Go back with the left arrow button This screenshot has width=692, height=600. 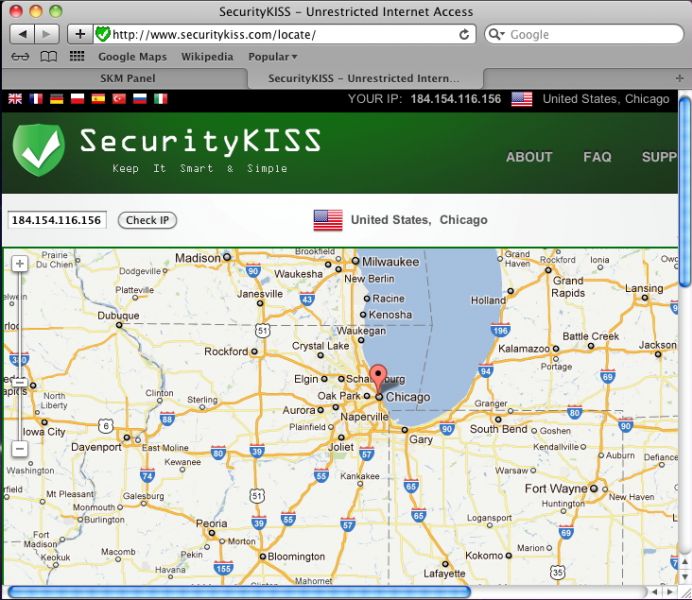(x=22, y=34)
